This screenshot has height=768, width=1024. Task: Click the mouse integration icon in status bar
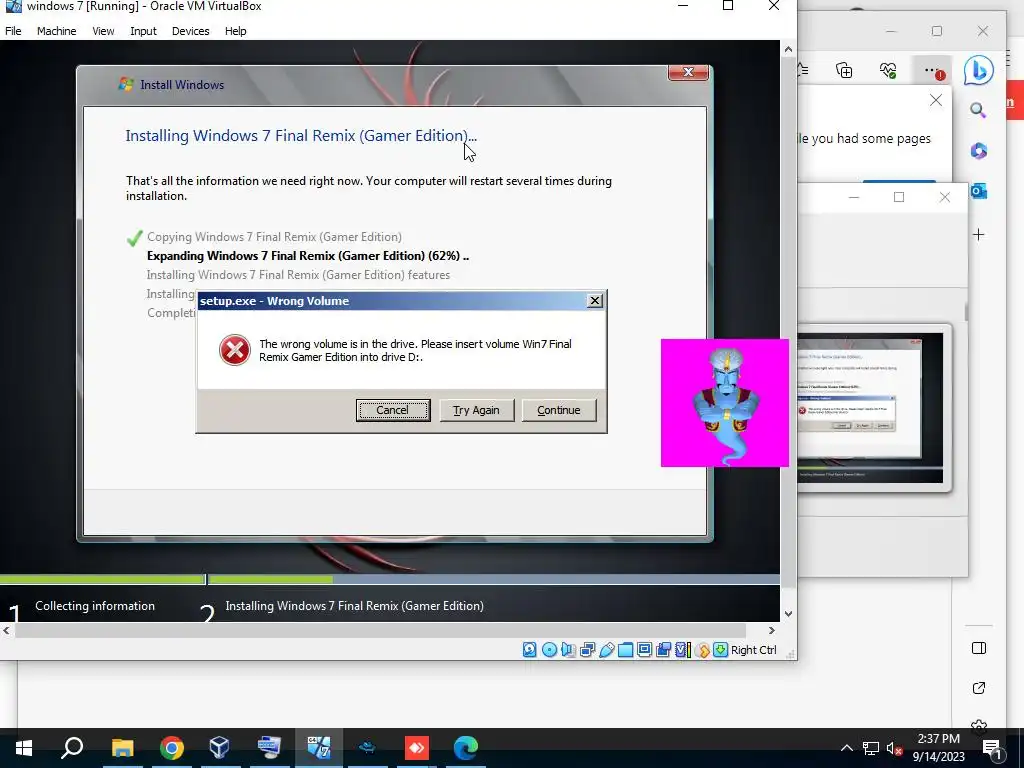click(x=703, y=650)
